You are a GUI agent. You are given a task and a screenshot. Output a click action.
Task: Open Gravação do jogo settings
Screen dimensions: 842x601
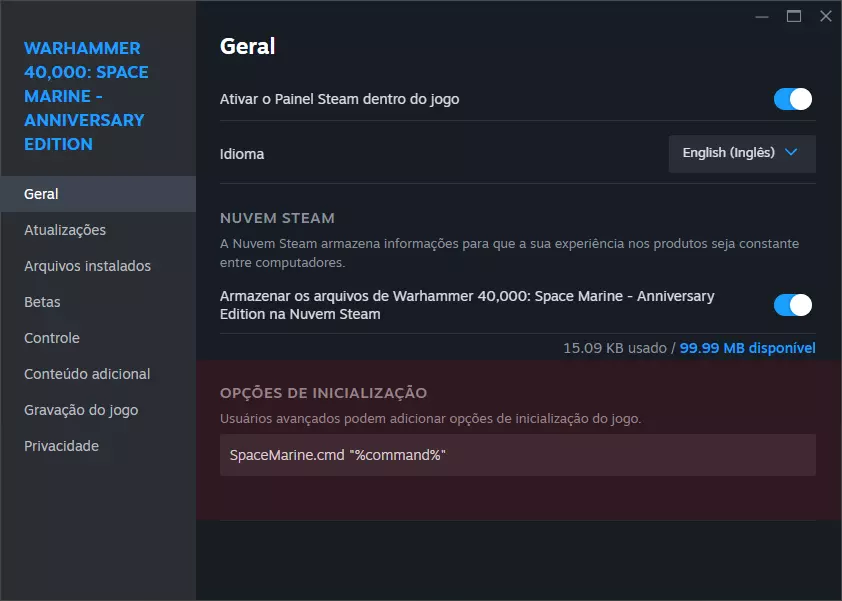81,410
